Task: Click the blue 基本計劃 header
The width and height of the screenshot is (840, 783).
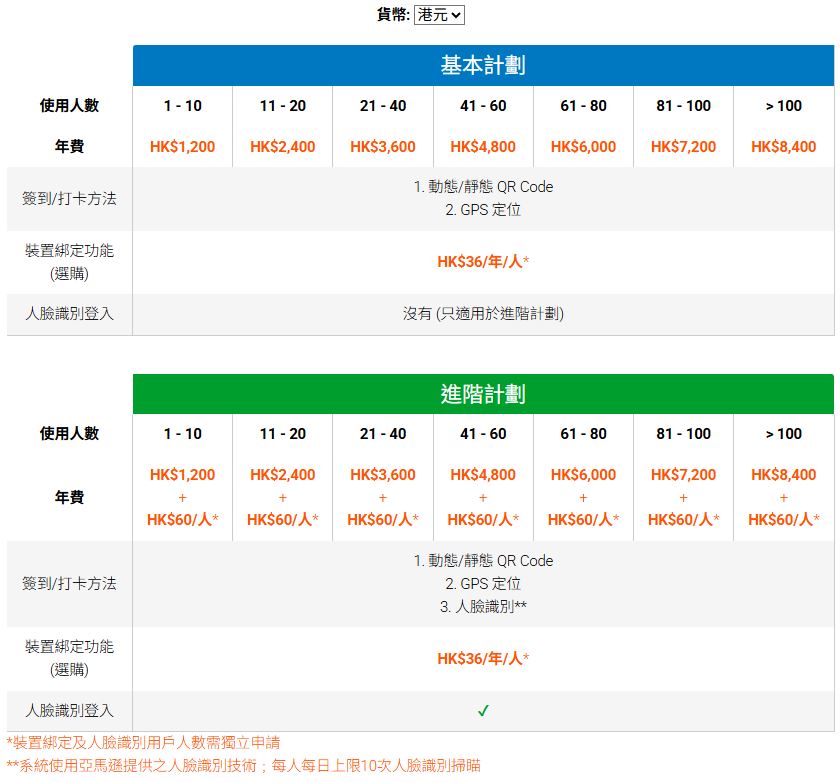Action: tap(483, 65)
